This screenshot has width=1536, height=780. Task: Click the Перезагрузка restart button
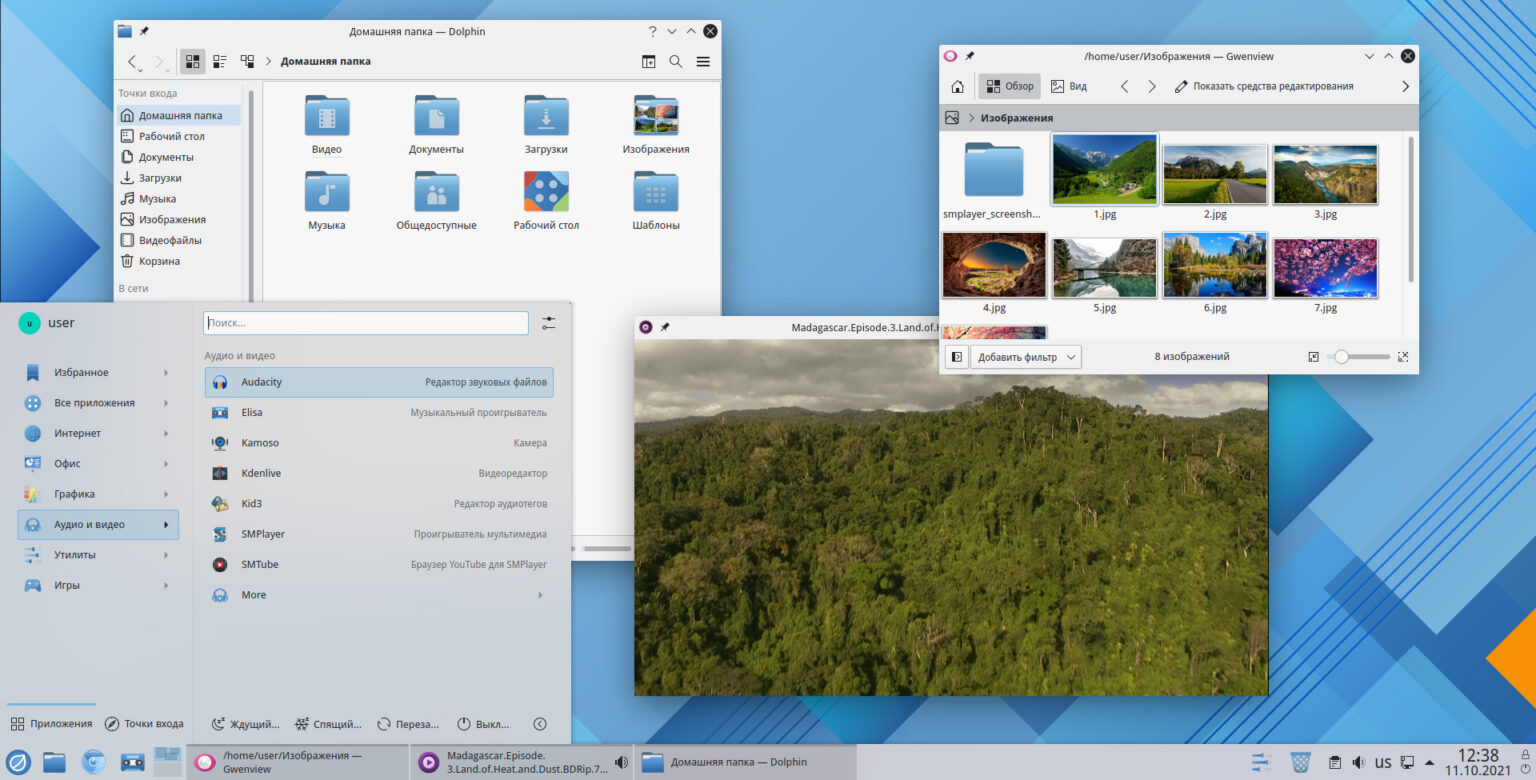tap(408, 724)
